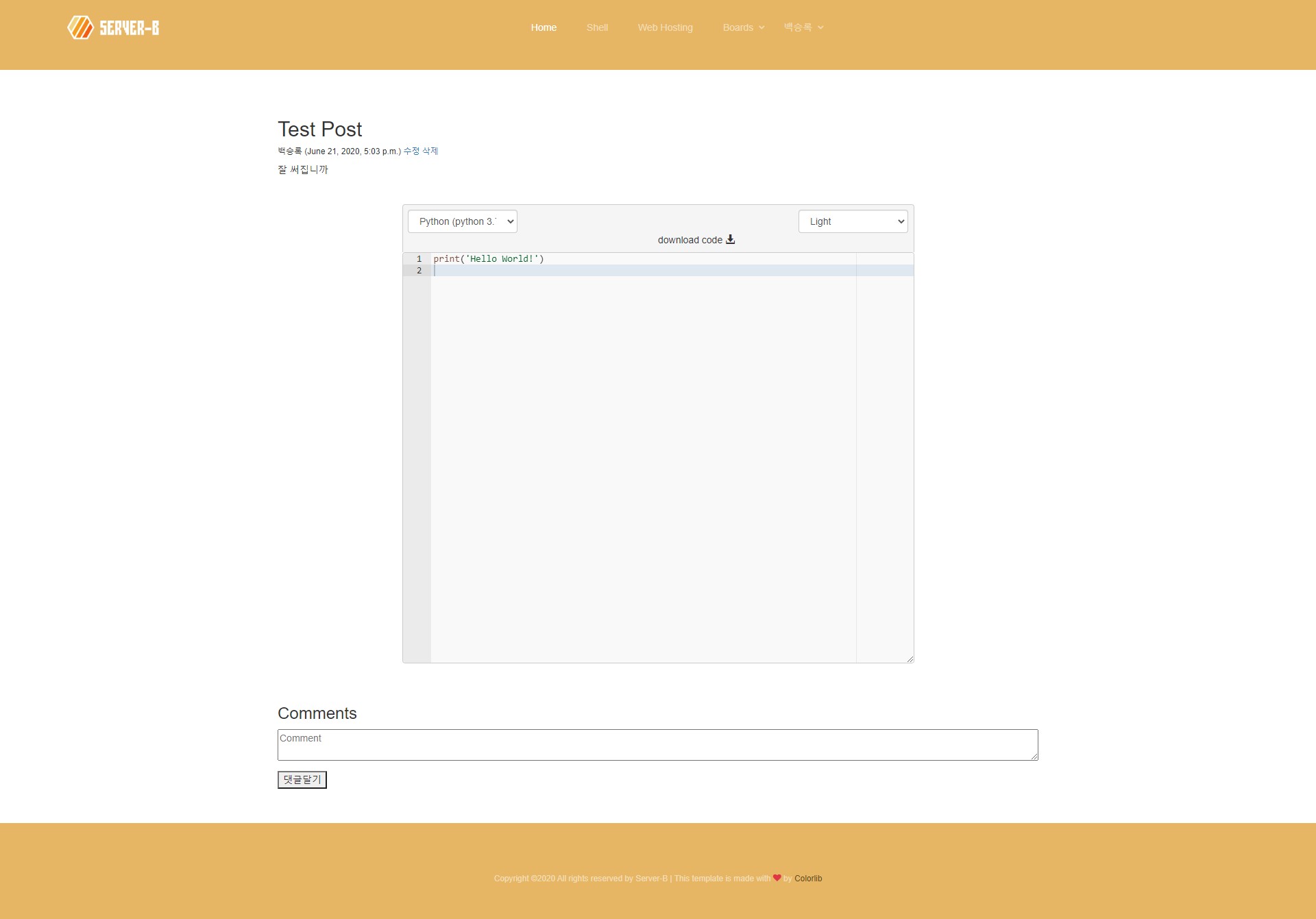This screenshot has width=1316, height=919.
Task: Toggle the 백승록 profile menu
Action: [803, 27]
